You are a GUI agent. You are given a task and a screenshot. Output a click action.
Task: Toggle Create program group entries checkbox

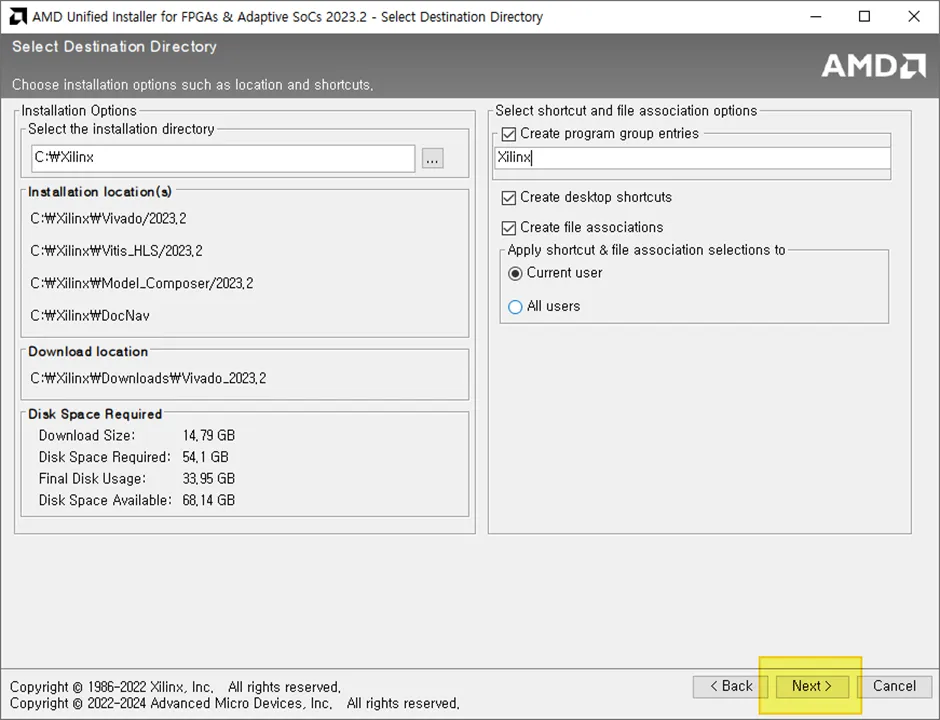click(x=508, y=134)
